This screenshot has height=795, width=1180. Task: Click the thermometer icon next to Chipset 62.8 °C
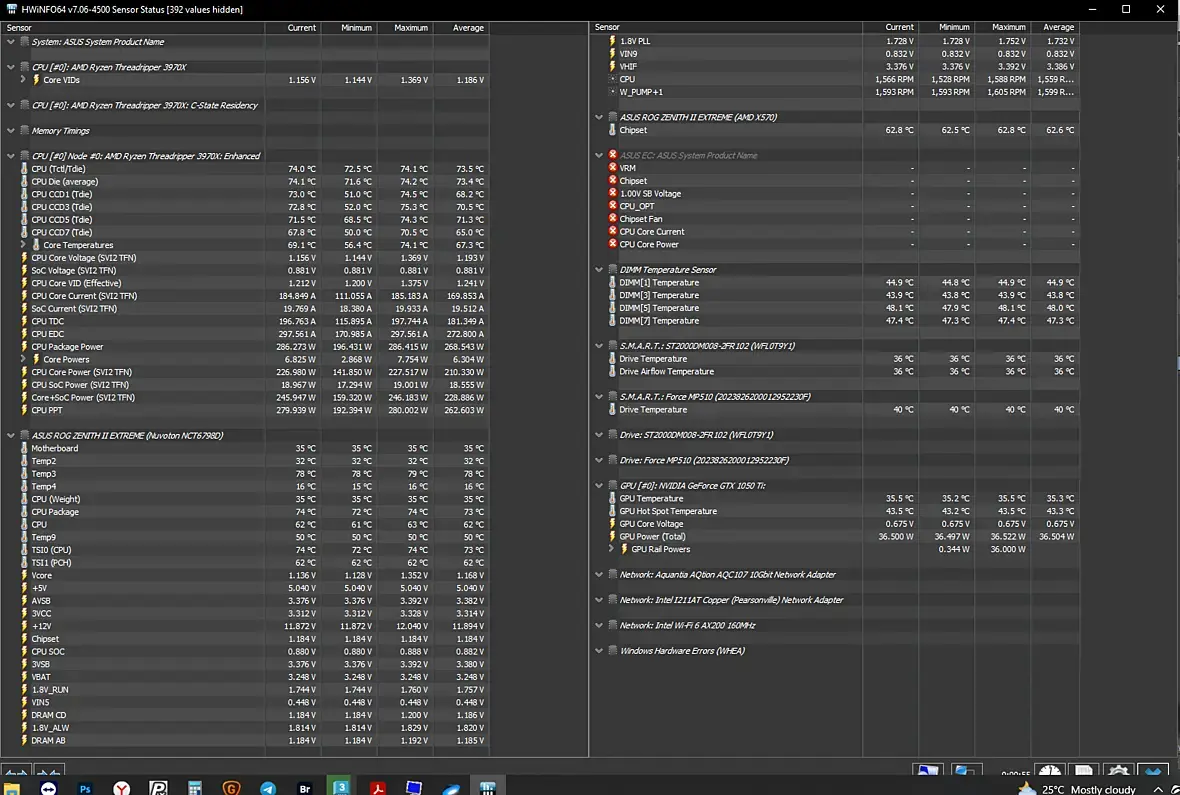tap(612, 130)
